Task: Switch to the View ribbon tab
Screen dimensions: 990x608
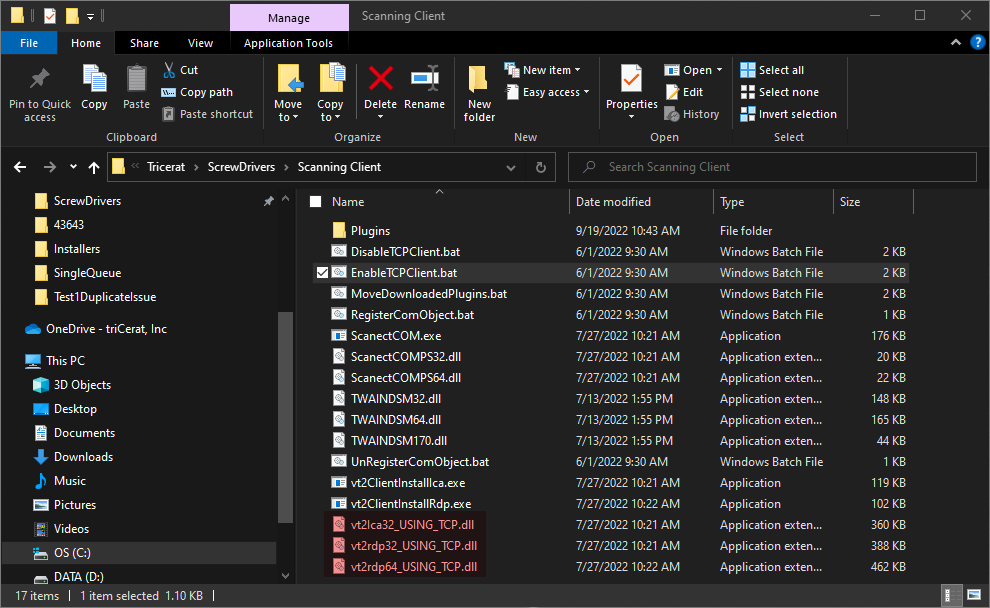Action: pyautogui.click(x=200, y=43)
